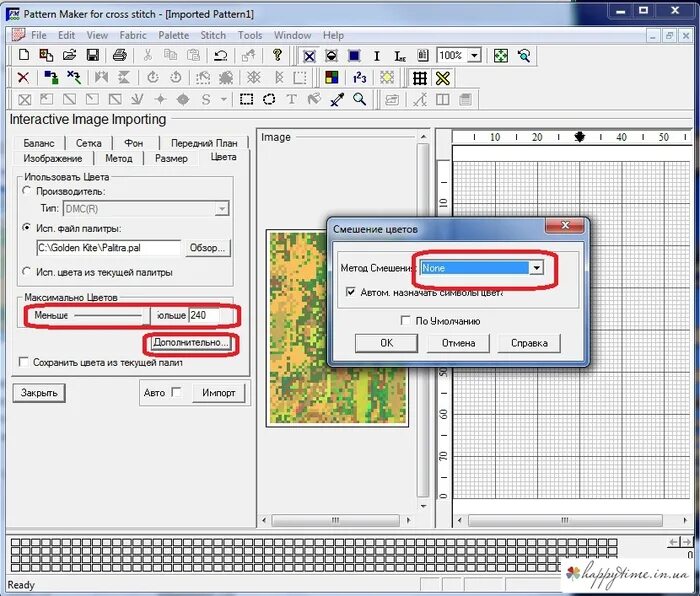Screen dimensions: 700x596
Task: Click the Information 'I' toolbar icon
Action: [x=377, y=56]
